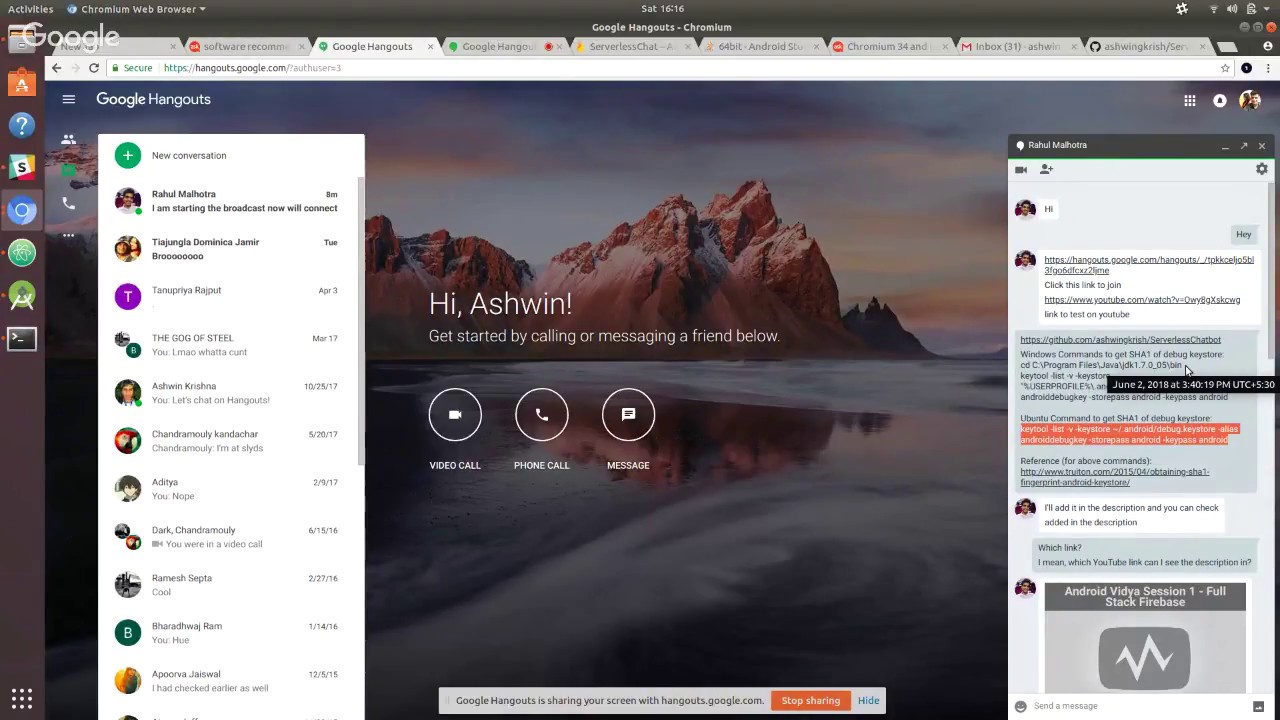Switch to ServerlessChat tab
Image resolution: width=1280 pixels, height=720 pixels.
click(x=632, y=46)
